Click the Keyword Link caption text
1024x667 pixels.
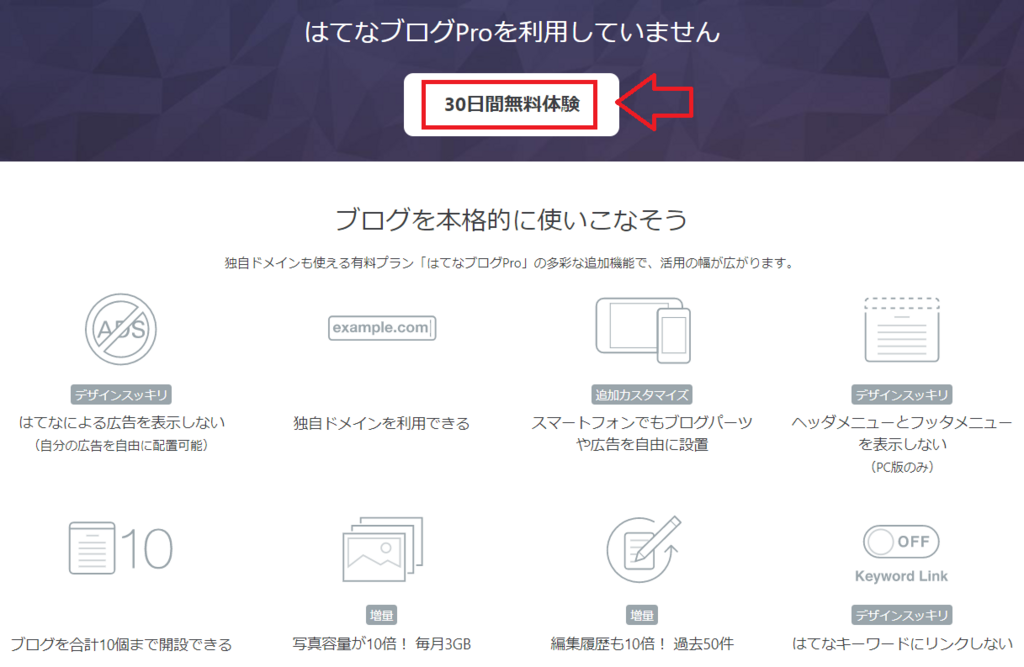(x=901, y=576)
